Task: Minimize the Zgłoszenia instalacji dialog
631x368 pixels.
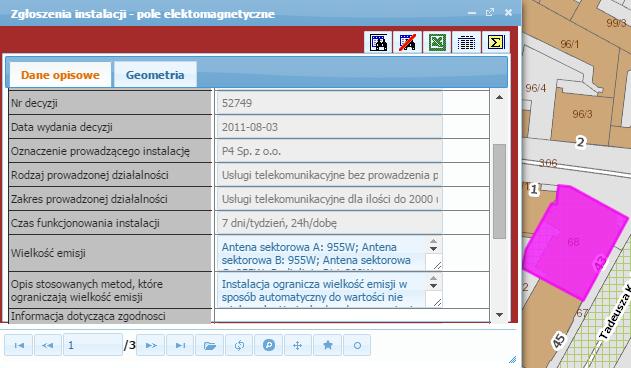Action: (472, 13)
